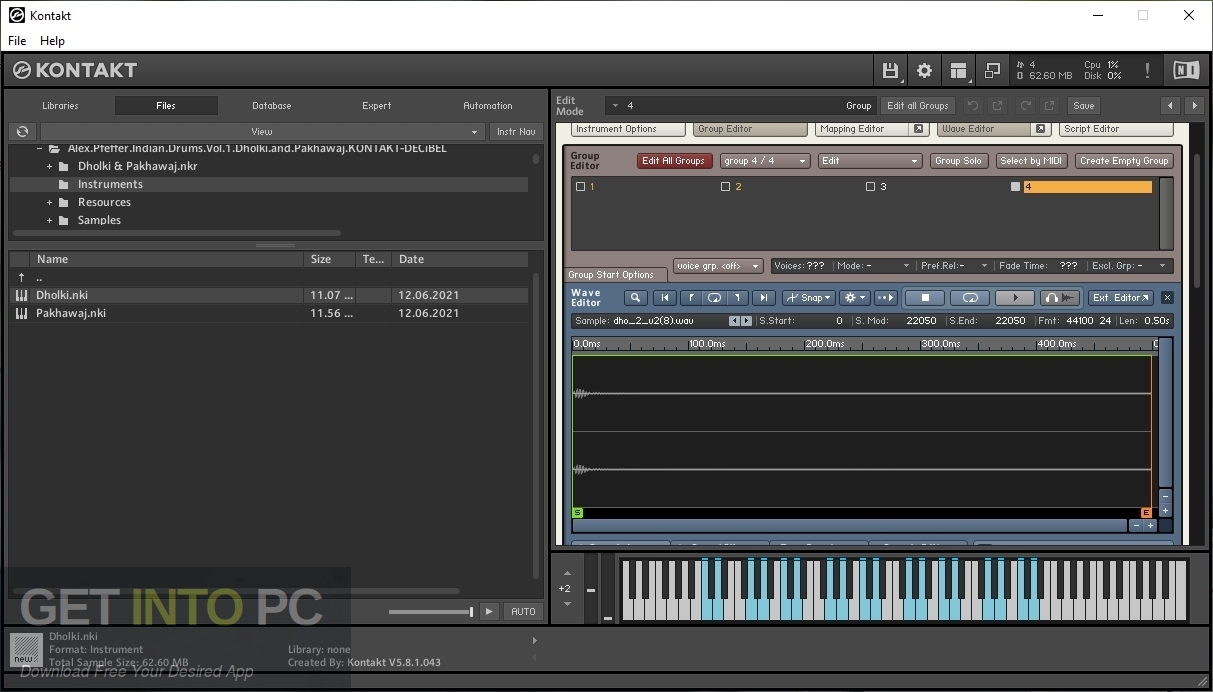1213x692 pixels.
Task: Open the Excl. Grp dropdown
Action: [x=1129, y=266]
